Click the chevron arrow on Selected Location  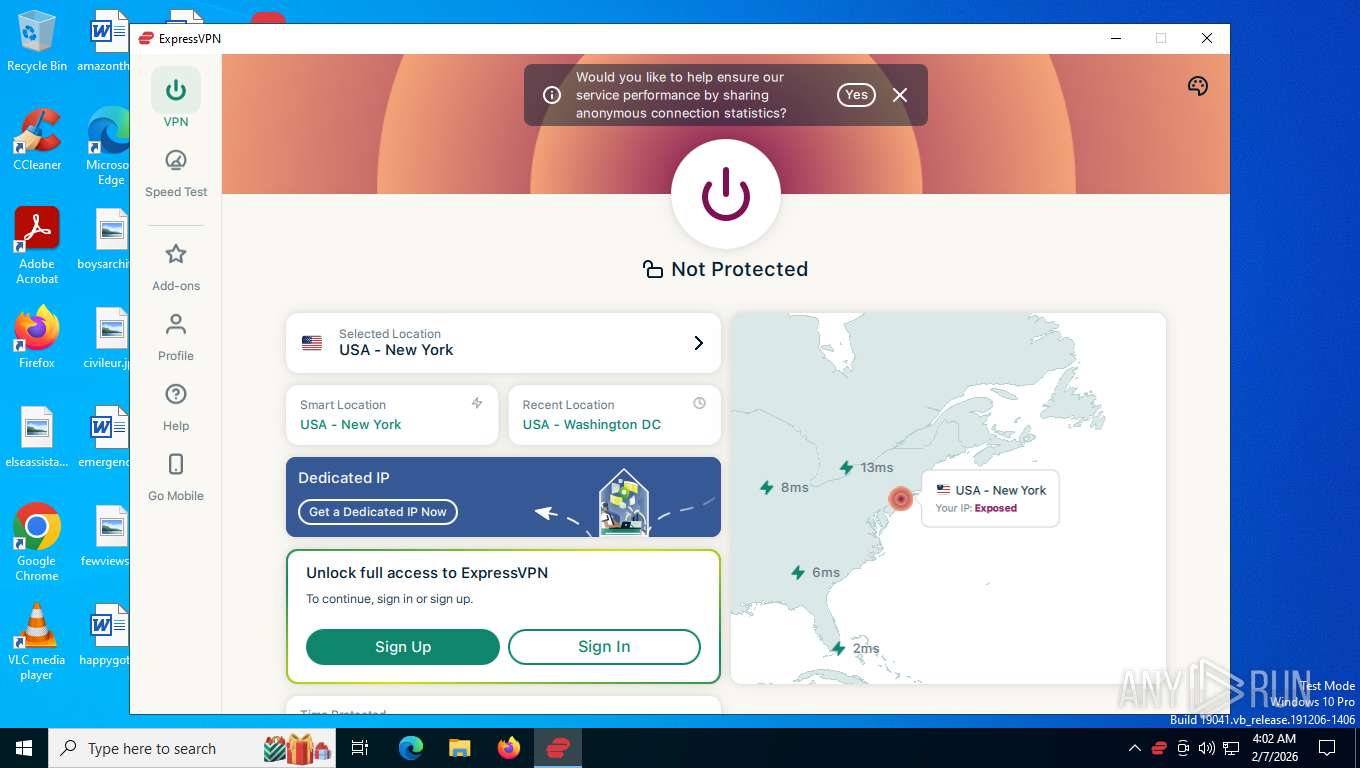click(699, 343)
